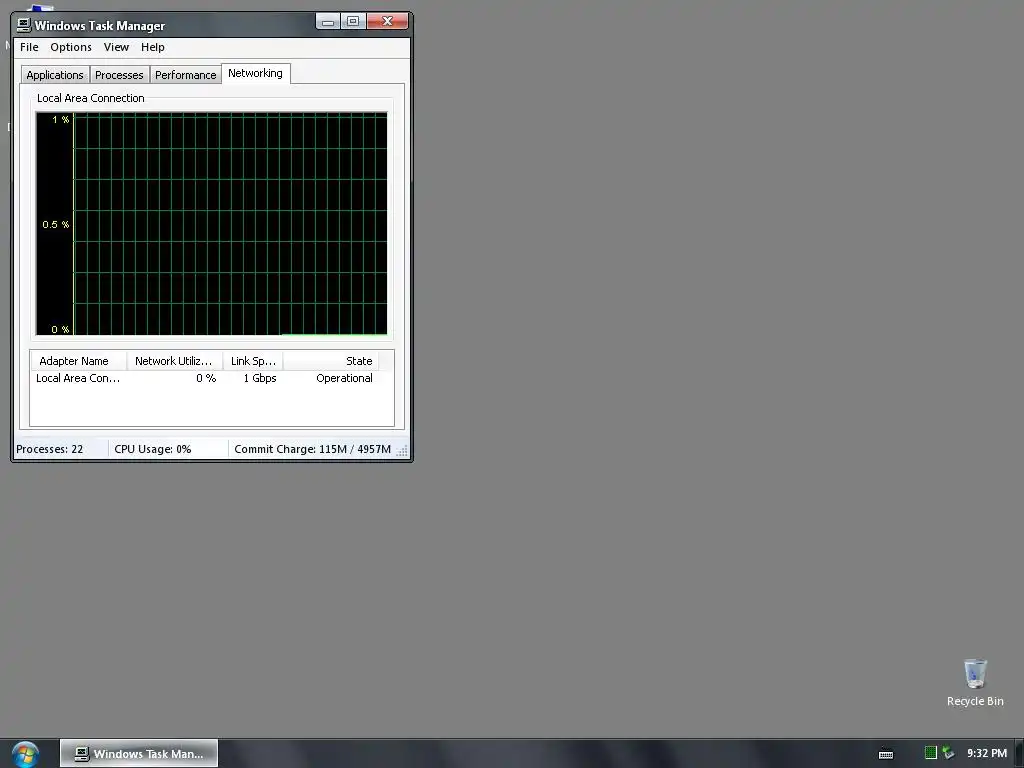
Task: Click the Commit Charge status entry
Action: click(x=312, y=449)
